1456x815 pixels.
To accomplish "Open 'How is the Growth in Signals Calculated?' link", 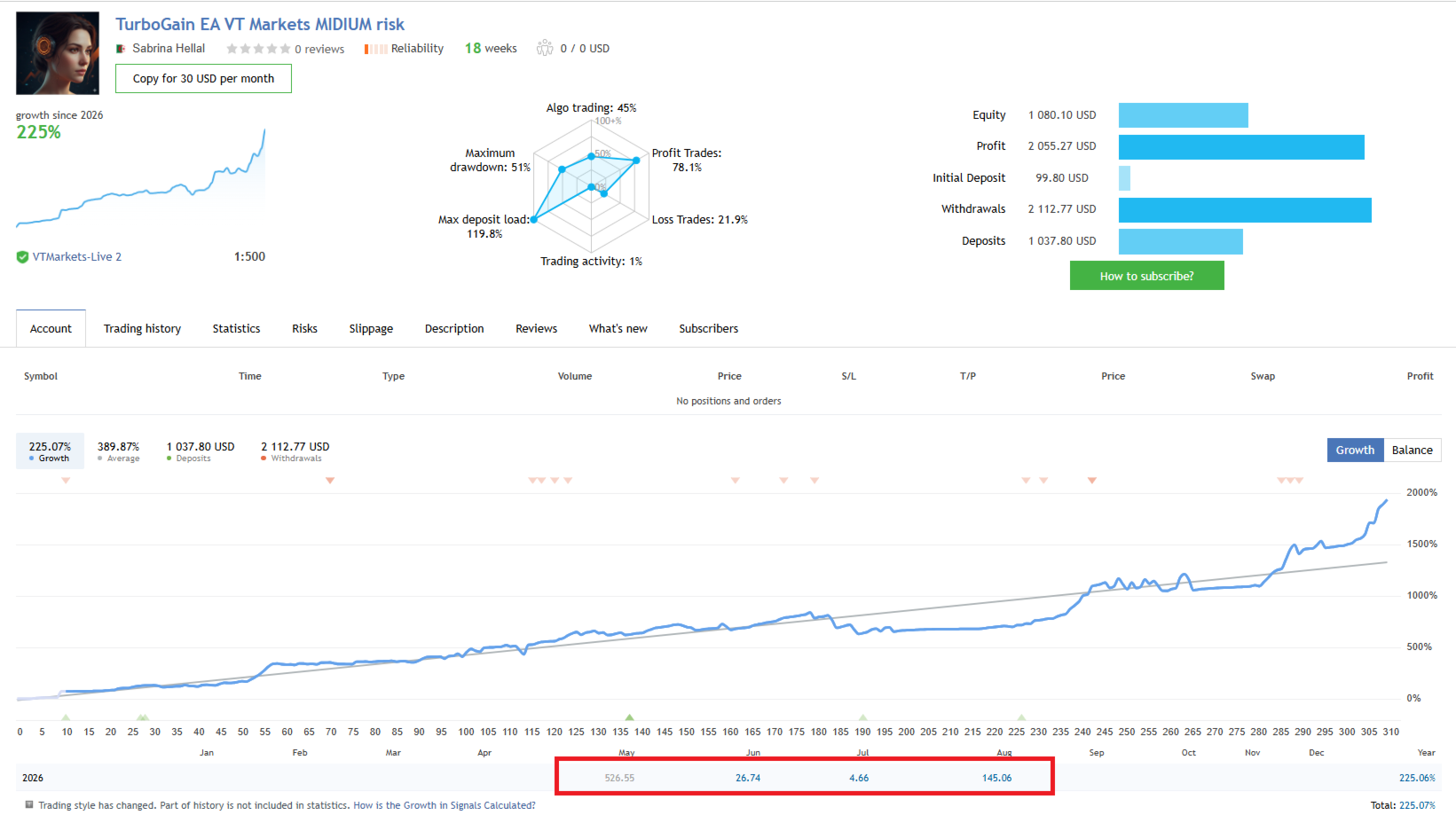I will click(445, 805).
